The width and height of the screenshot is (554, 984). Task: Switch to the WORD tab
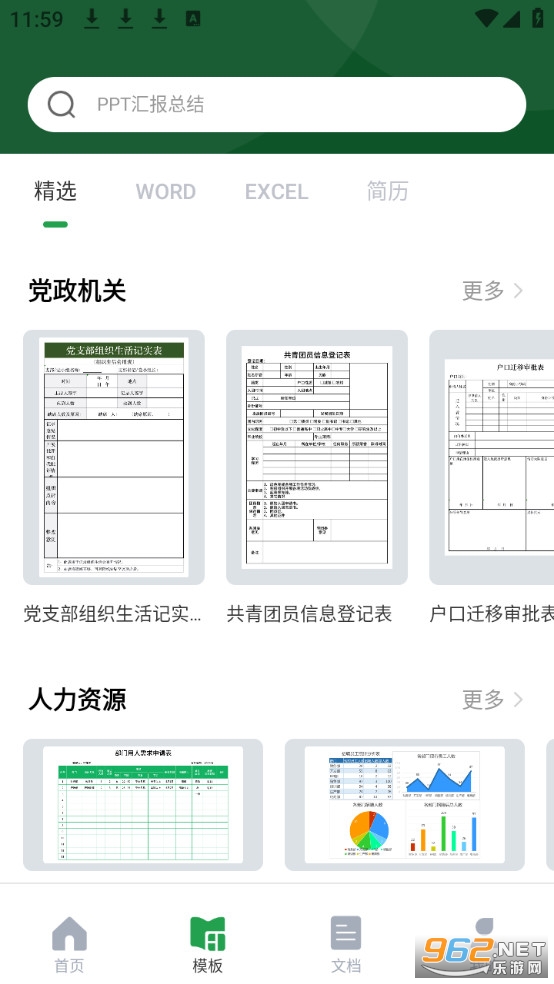click(166, 191)
